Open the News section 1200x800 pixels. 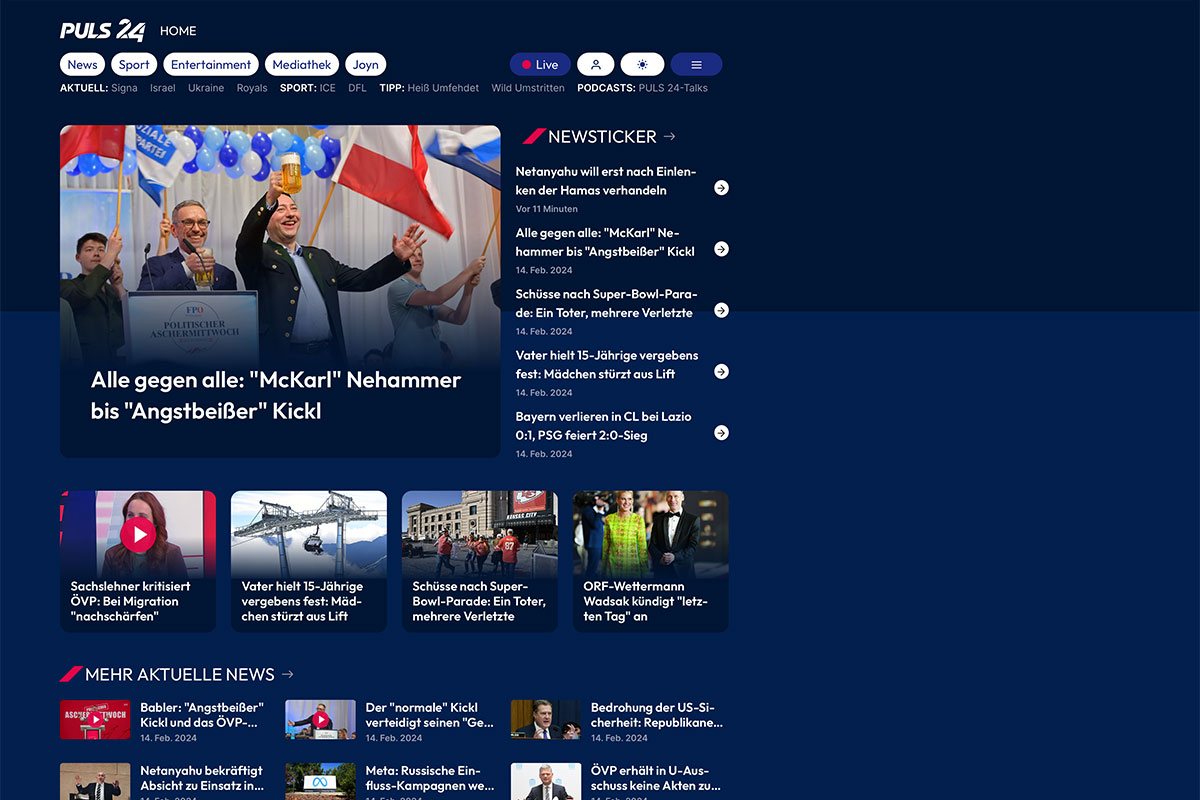[82, 65]
